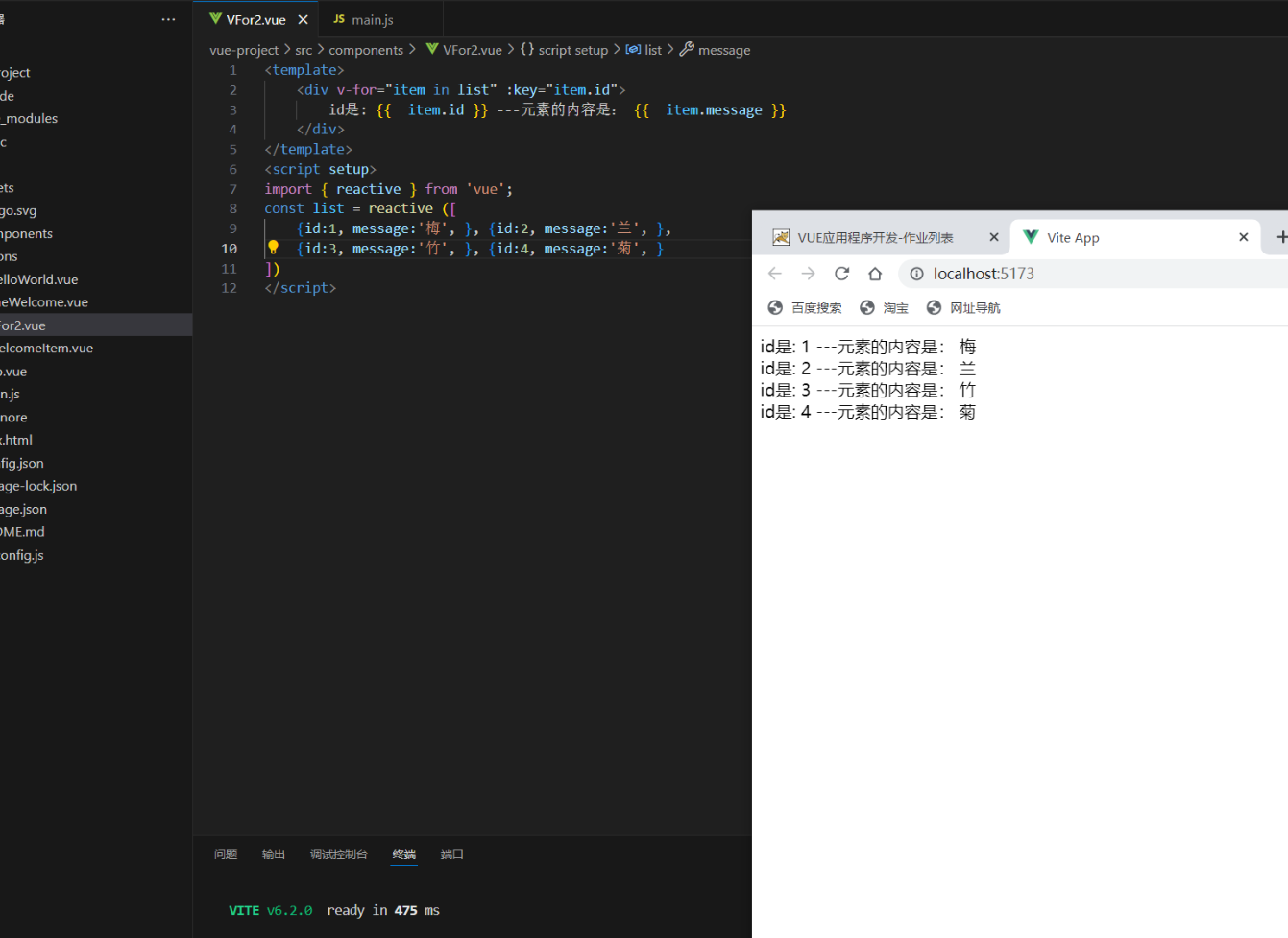Close the Vite App browser tab
Viewport: 1288px width, 938px height.
(x=1244, y=237)
